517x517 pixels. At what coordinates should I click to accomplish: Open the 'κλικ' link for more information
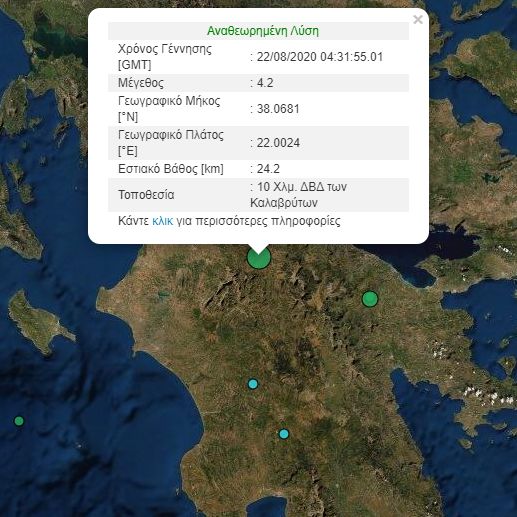pos(162,221)
